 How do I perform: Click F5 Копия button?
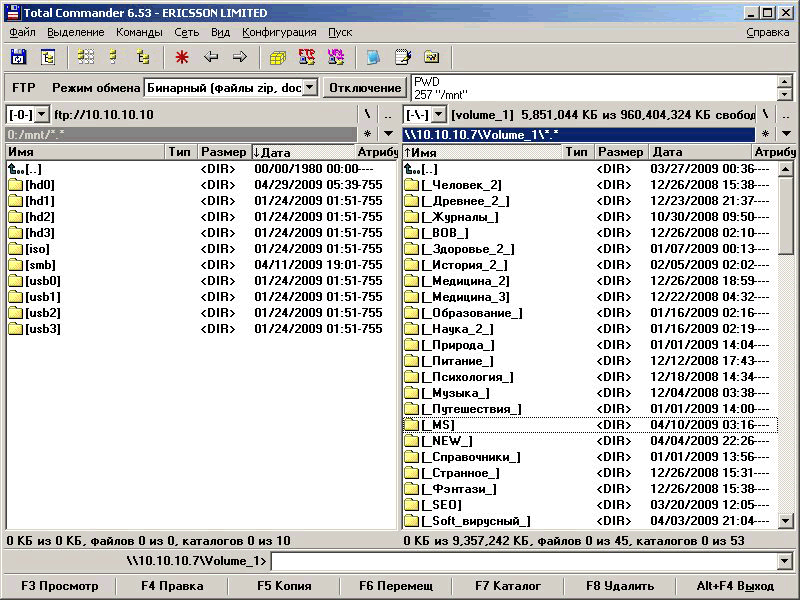pyautogui.click(x=284, y=586)
